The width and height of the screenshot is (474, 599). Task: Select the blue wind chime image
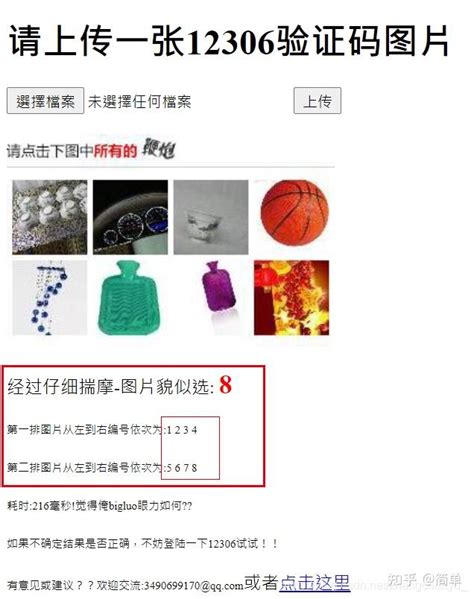pos(50,298)
